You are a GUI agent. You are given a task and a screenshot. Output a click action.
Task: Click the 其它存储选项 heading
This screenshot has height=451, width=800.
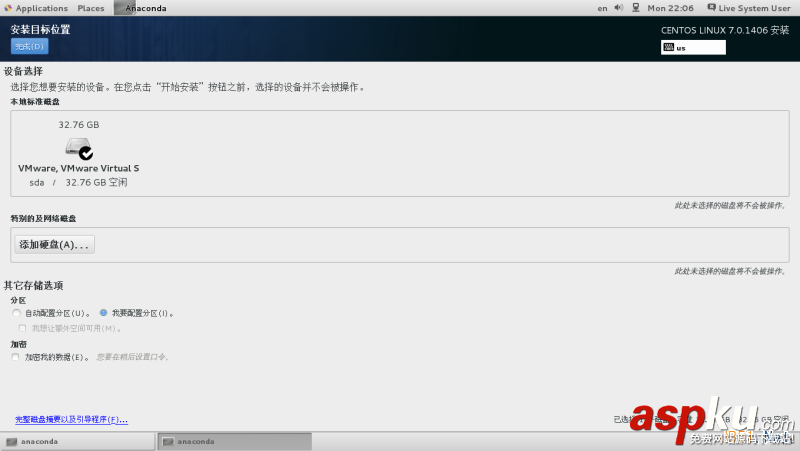tap(33, 286)
